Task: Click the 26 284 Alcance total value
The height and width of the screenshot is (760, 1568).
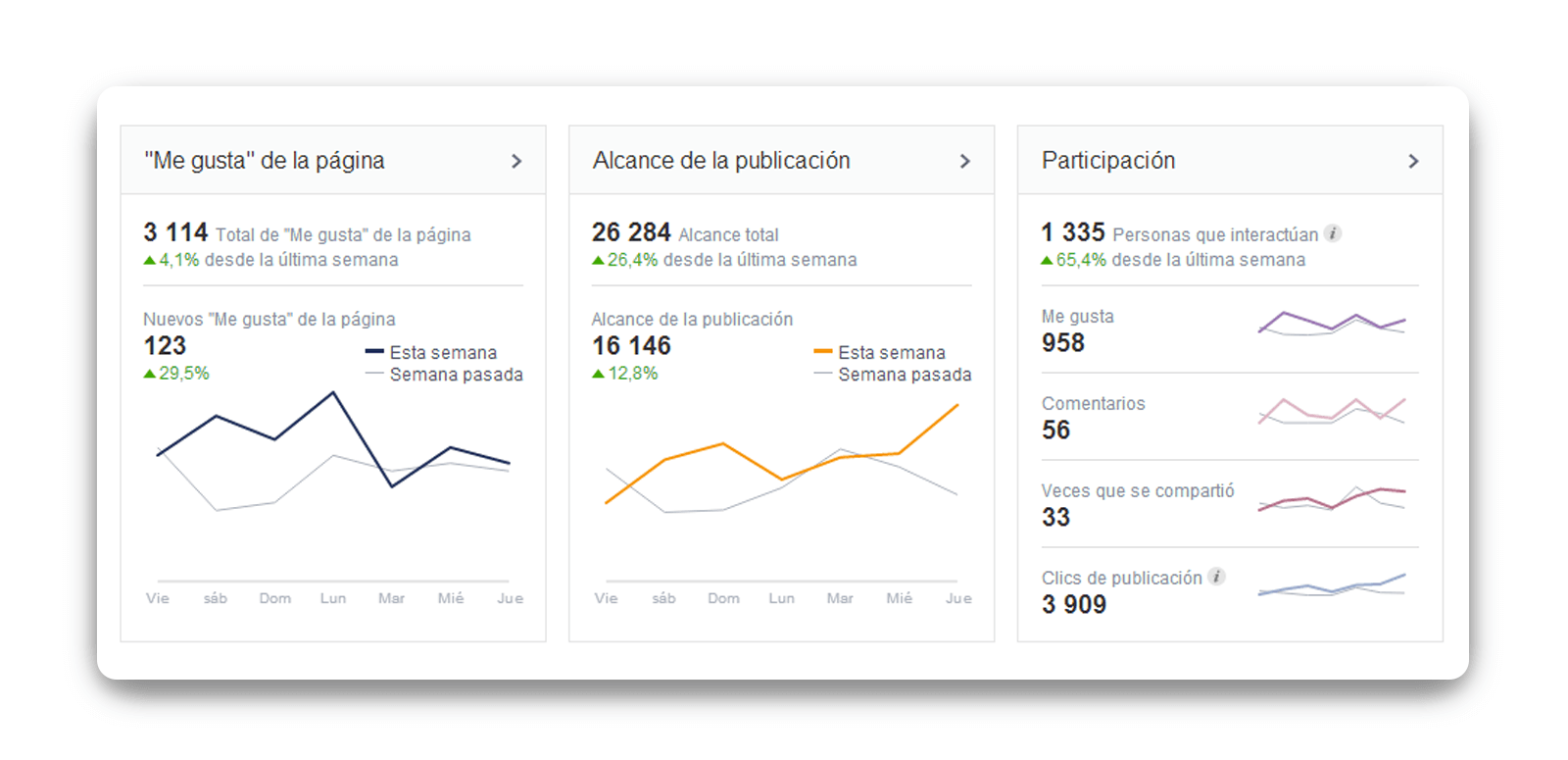Action: click(631, 232)
